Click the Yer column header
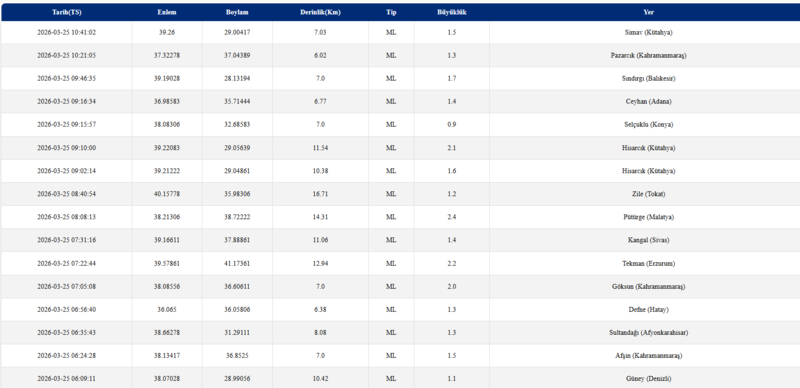Image resolution: width=800 pixels, height=388 pixels. (648, 13)
